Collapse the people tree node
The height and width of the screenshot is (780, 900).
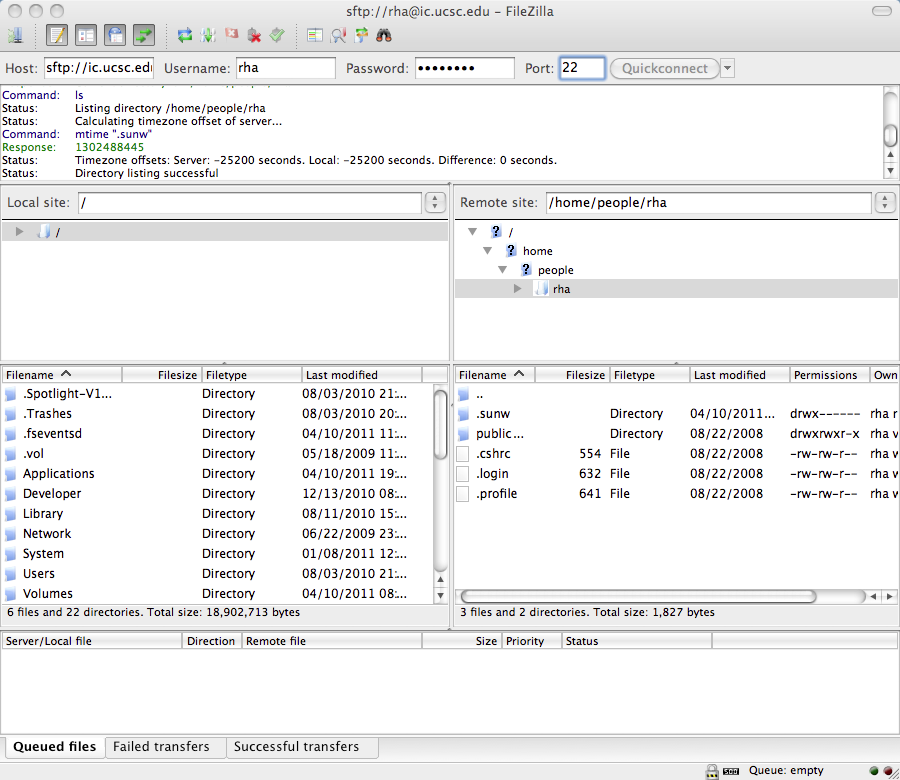[x=502, y=269]
